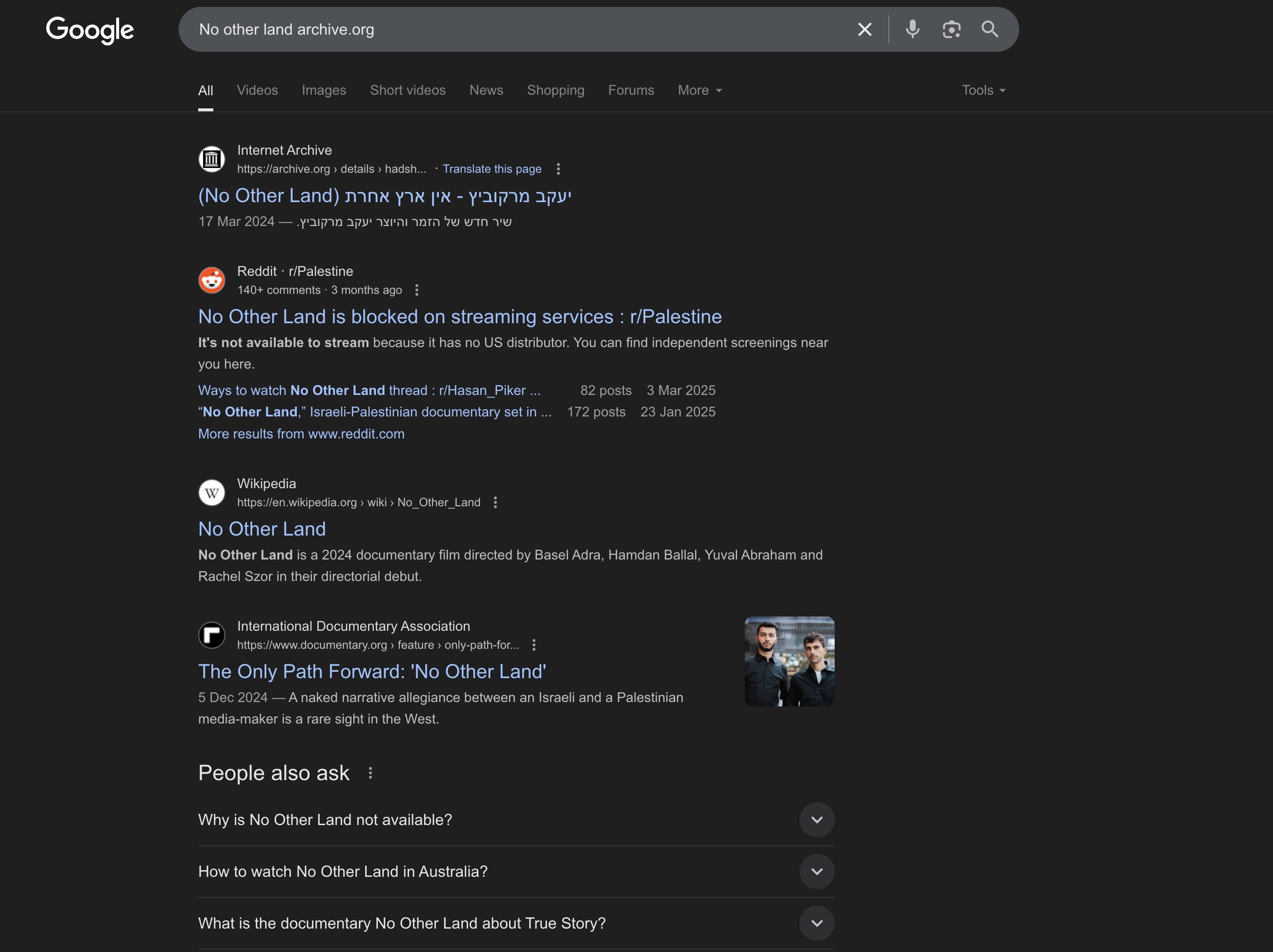Click the magnifying glass search button
1273x952 pixels.
[990, 29]
